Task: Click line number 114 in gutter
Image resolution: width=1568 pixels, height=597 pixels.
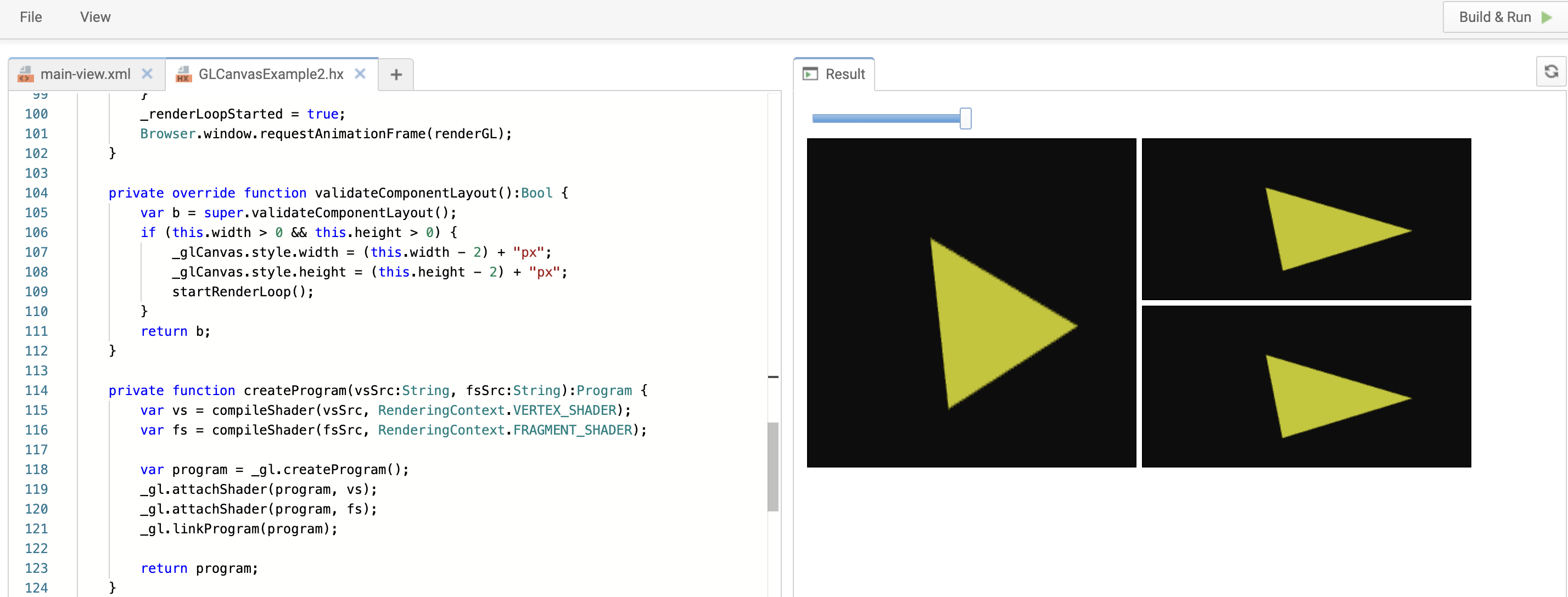Action: tap(36, 391)
